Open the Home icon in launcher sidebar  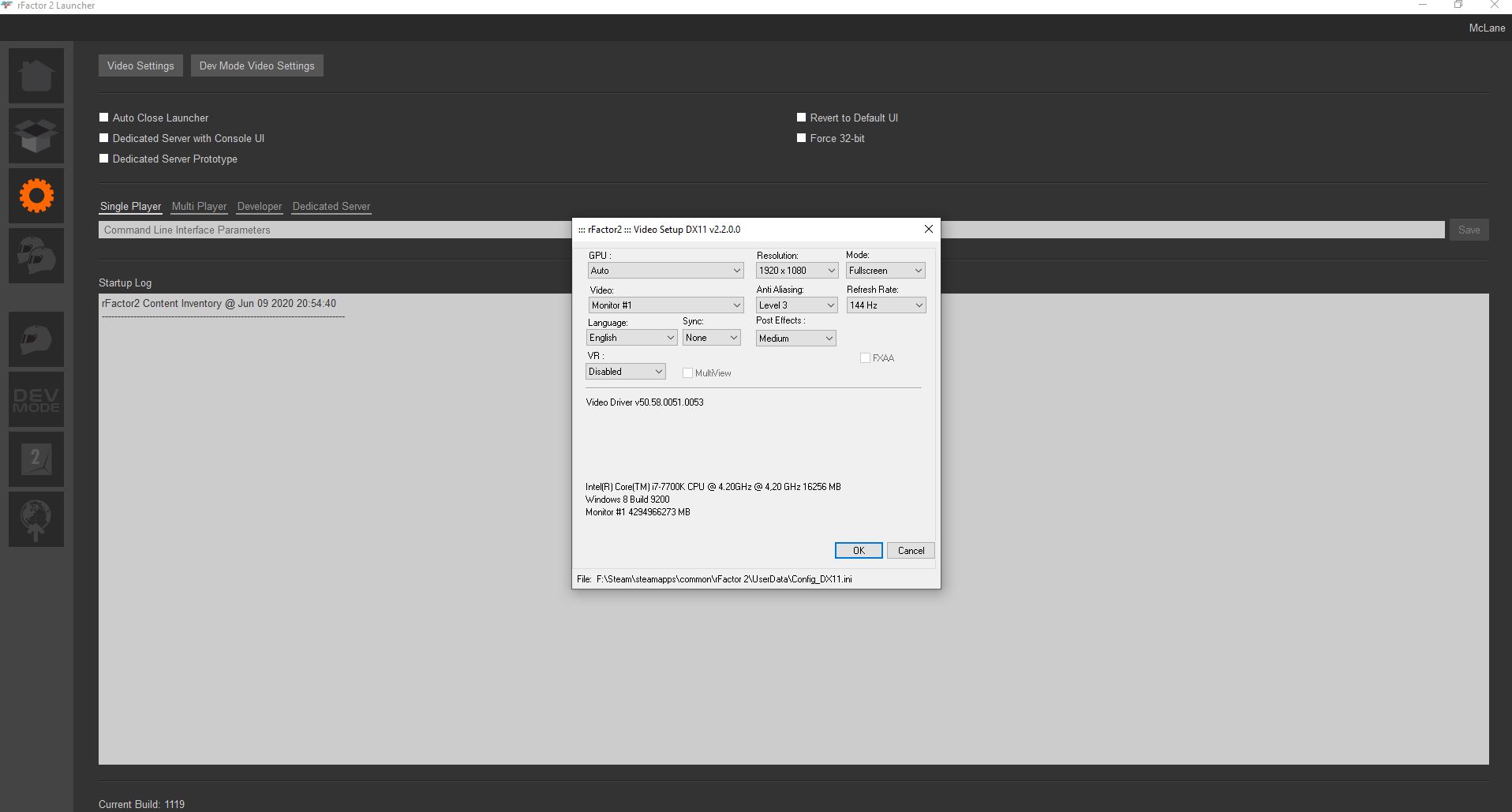[x=36, y=76]
